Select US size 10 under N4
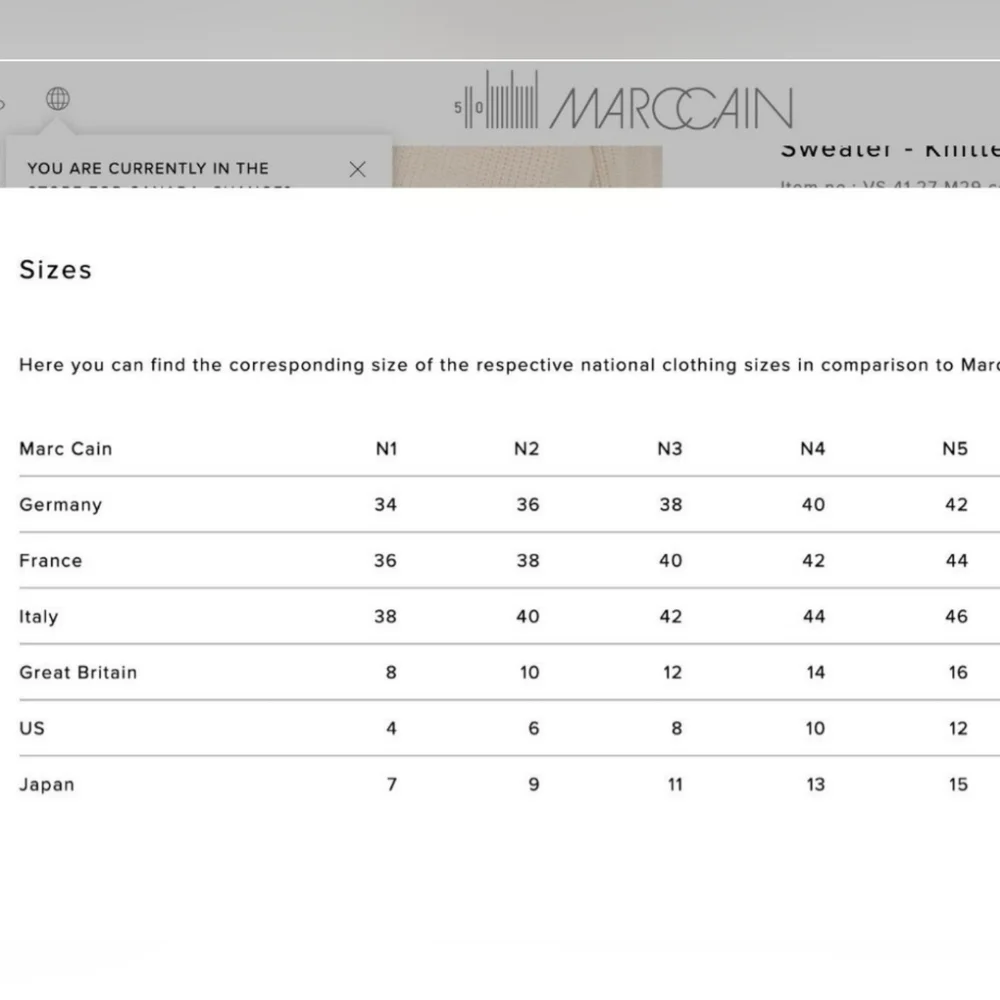1000x1000 pixels. (815, 728)
